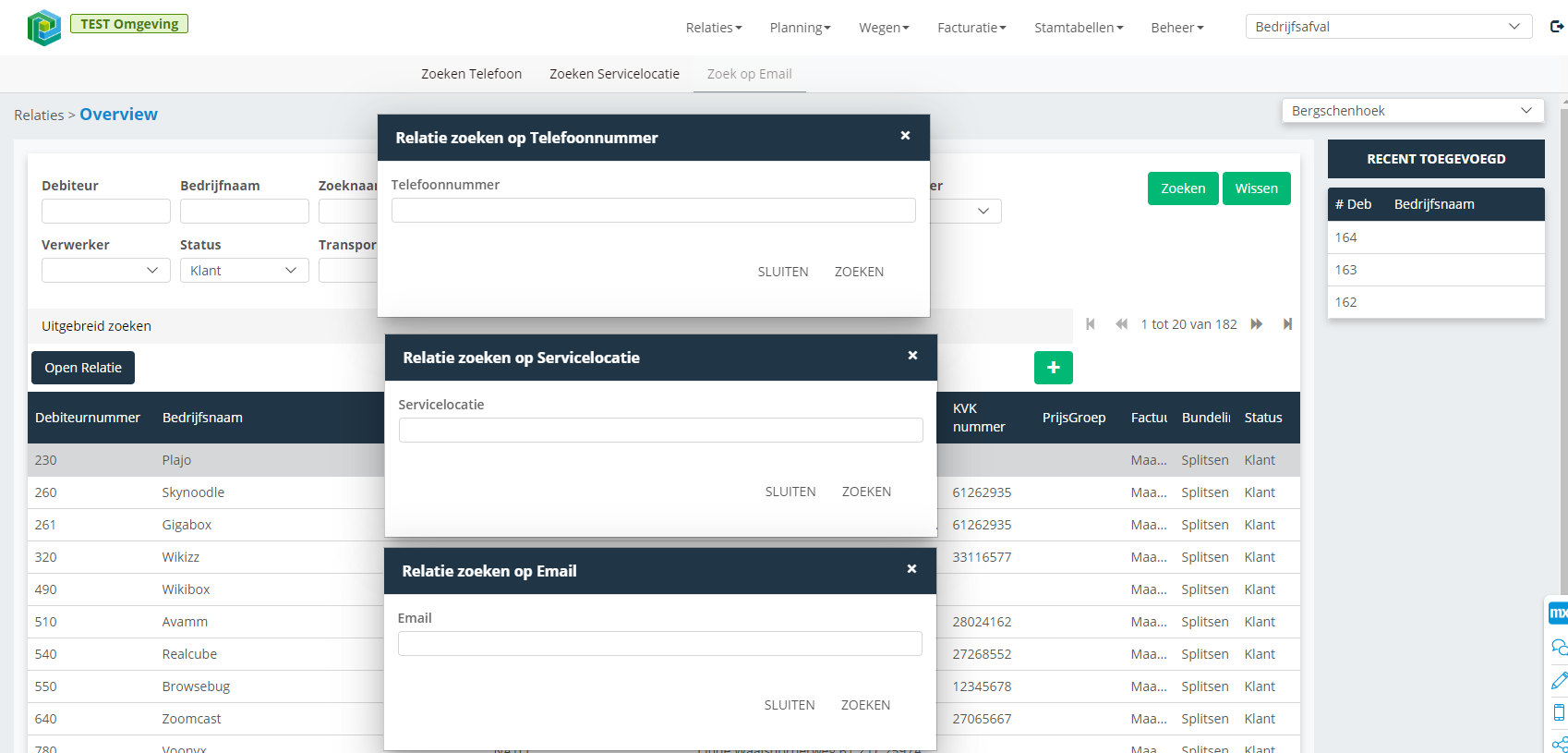Image resolution: width=1568 pixels, height=753 pixels.
Task: Close the Telefoonnummer search dialog
Action: coord(905,136)
